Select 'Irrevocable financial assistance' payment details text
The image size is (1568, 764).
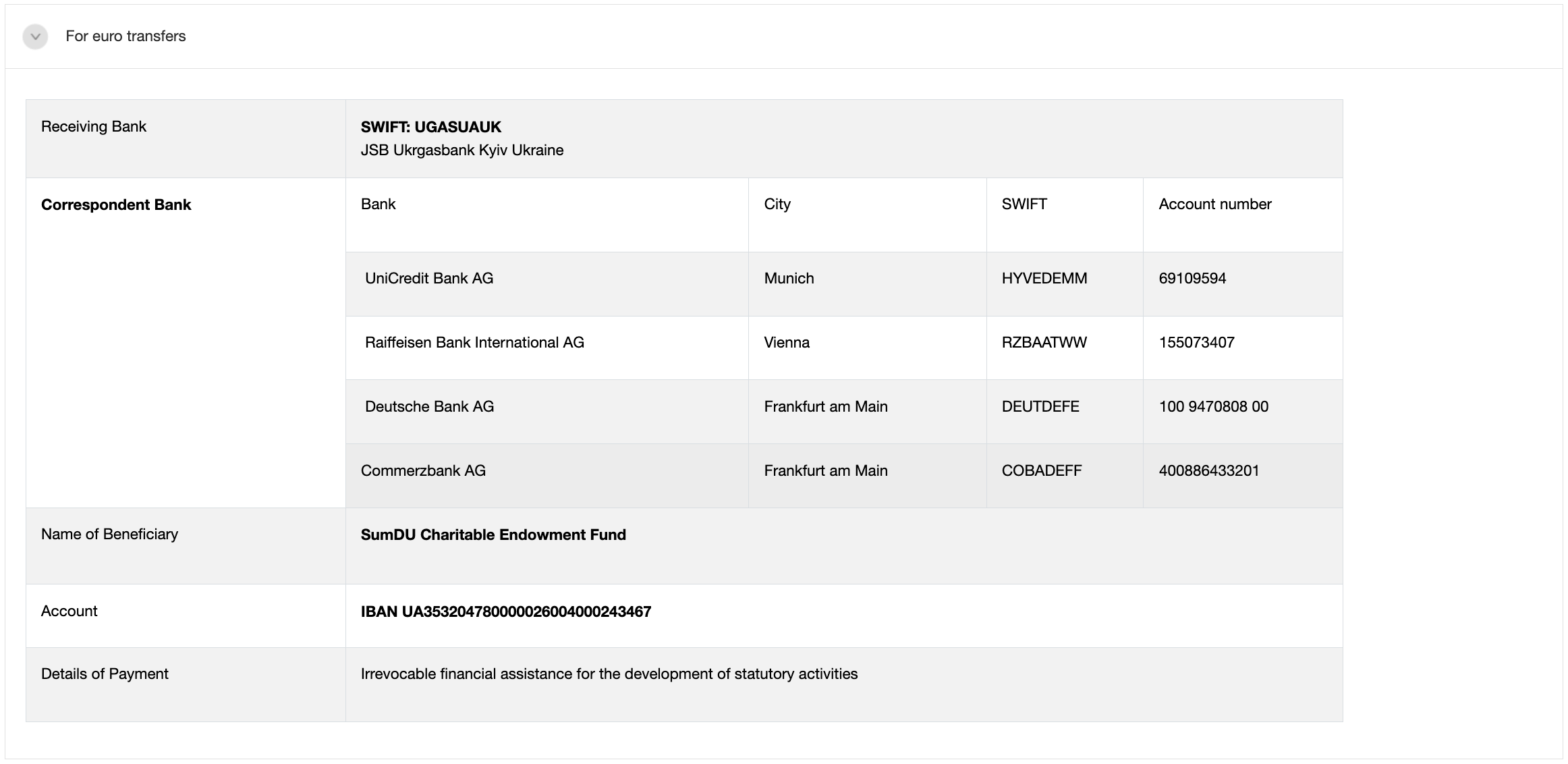tap(609, 674)
